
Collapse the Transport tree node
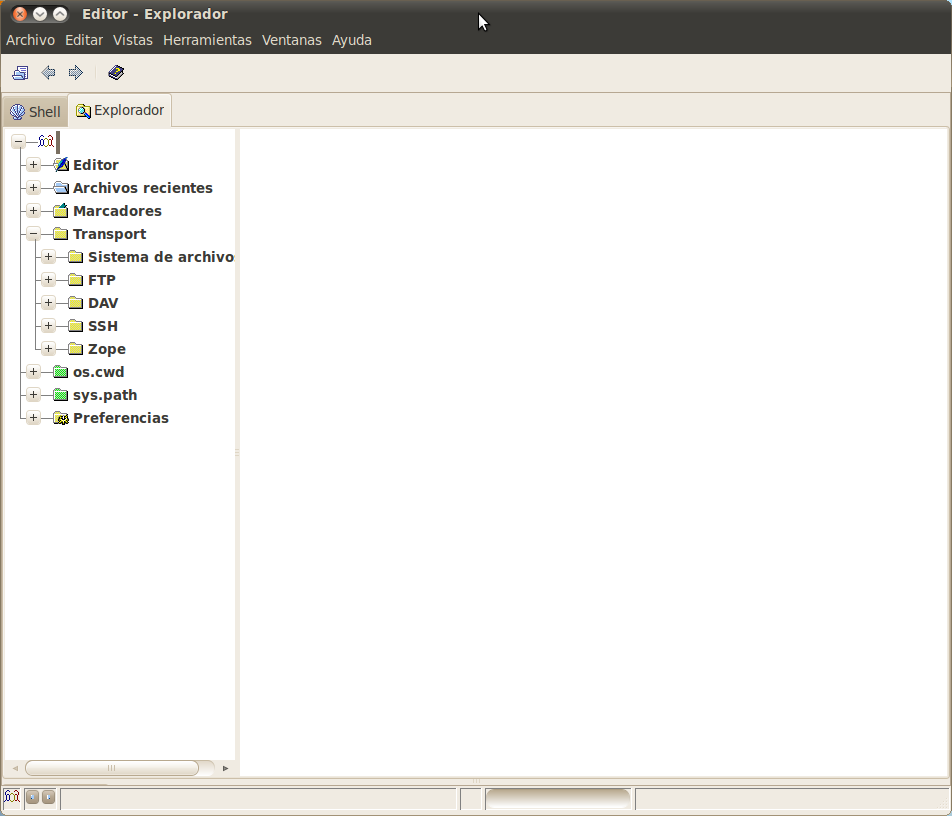[33, 234]
